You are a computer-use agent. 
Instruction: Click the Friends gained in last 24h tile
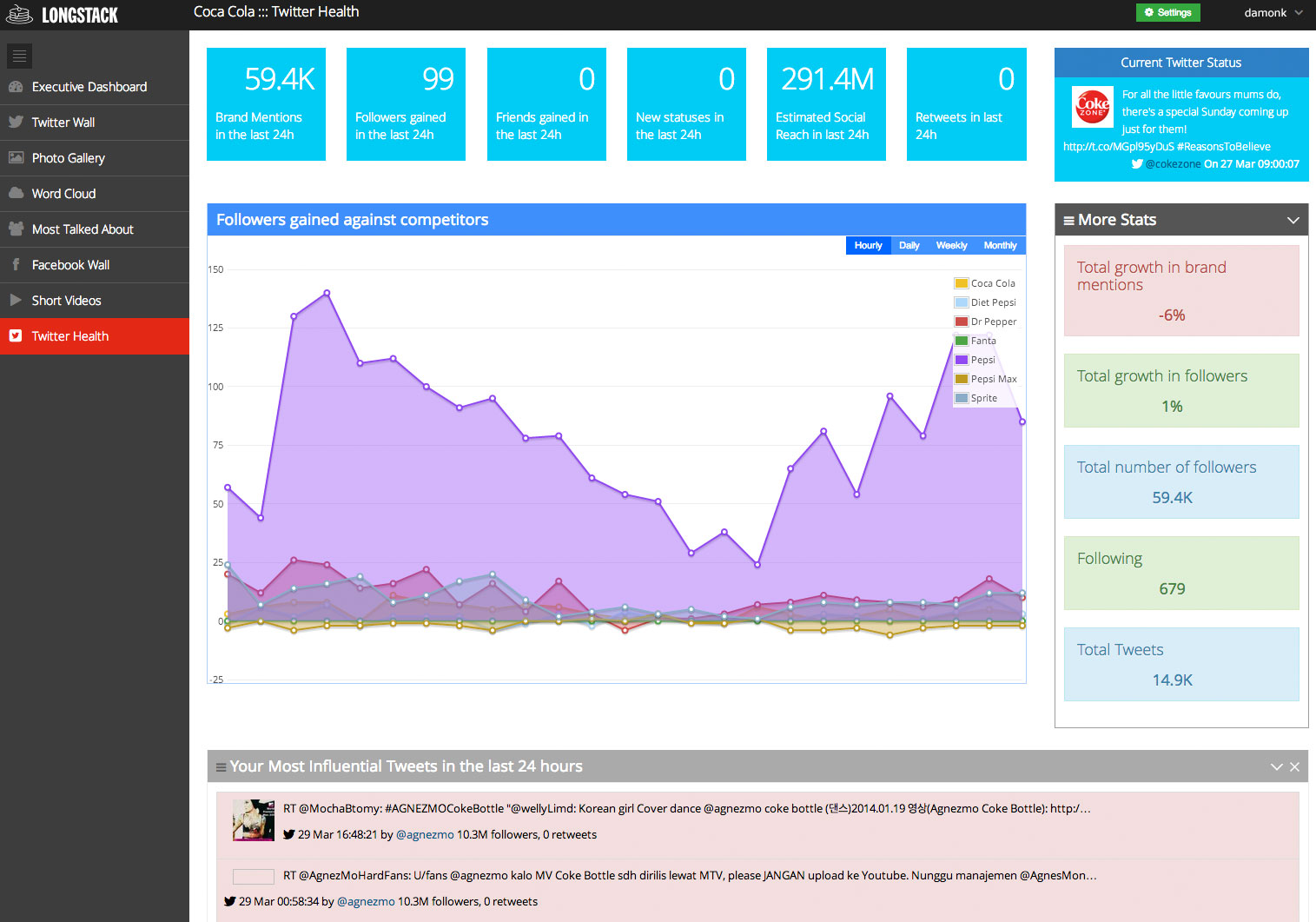click(x=546, y=104)
